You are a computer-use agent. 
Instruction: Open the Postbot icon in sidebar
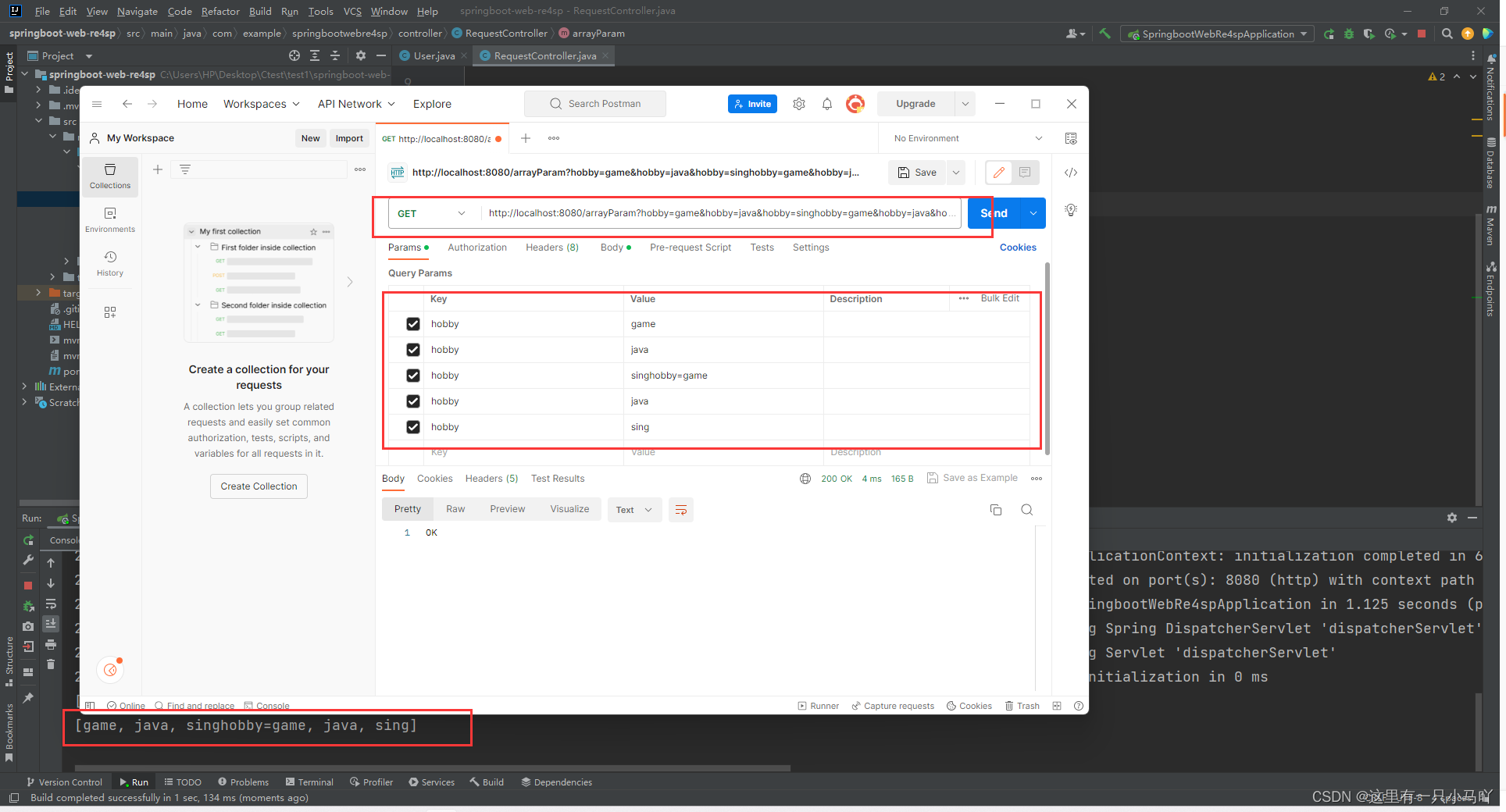(x=111, y=670)
